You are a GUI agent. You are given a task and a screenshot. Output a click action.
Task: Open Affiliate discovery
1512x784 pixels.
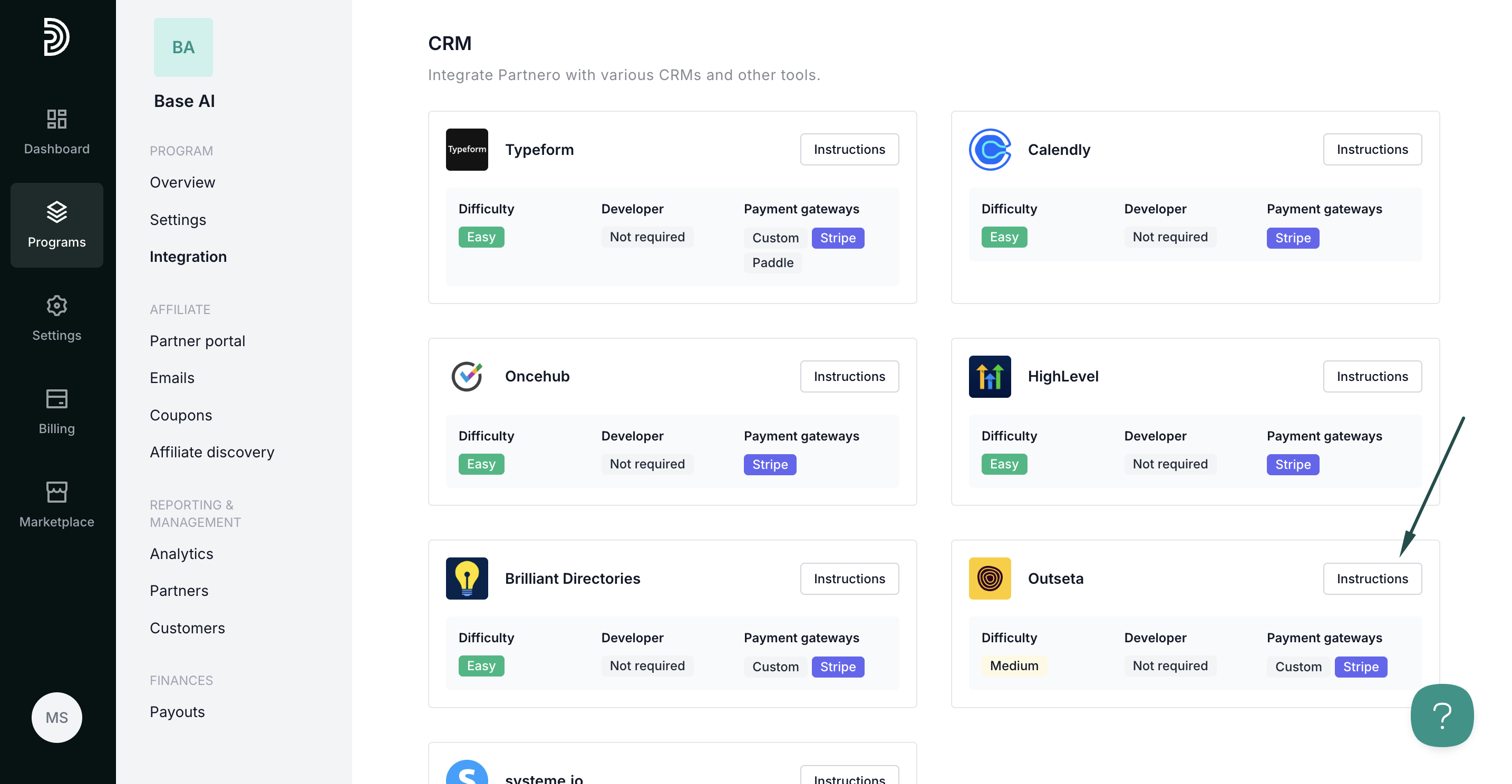(212, 452)
